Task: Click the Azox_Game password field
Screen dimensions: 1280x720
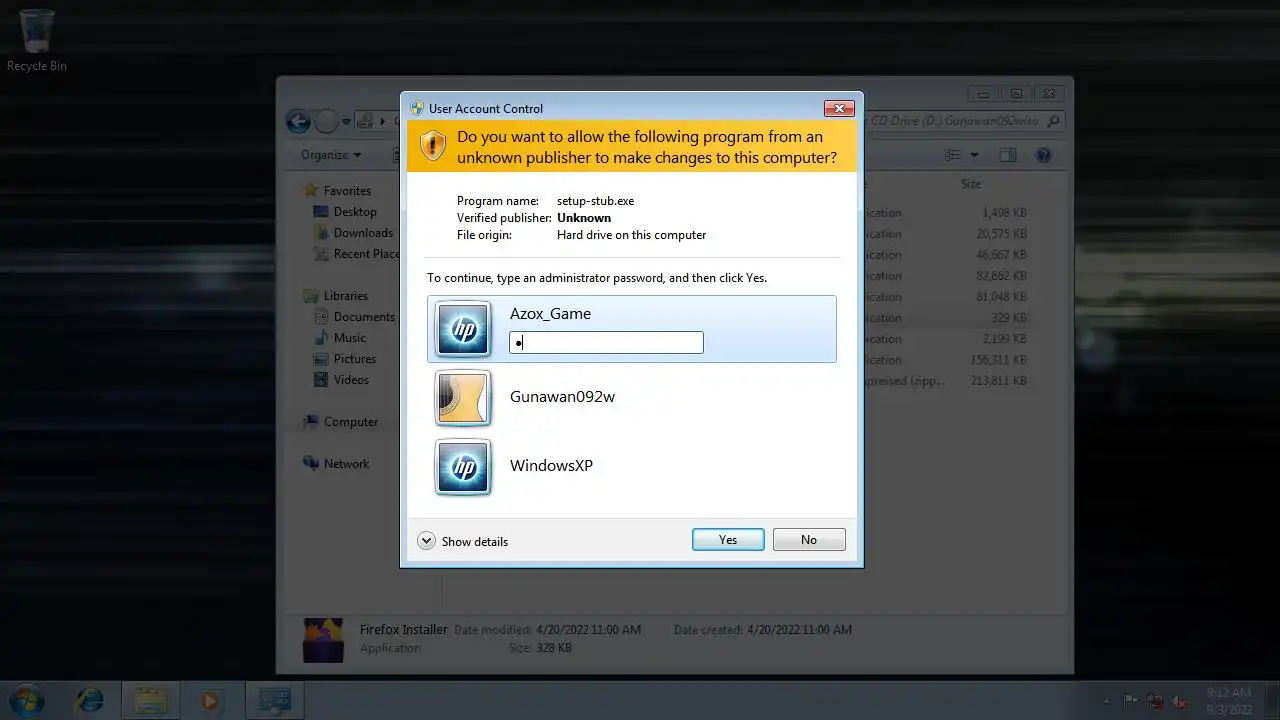Action: [x=606, y=343]
